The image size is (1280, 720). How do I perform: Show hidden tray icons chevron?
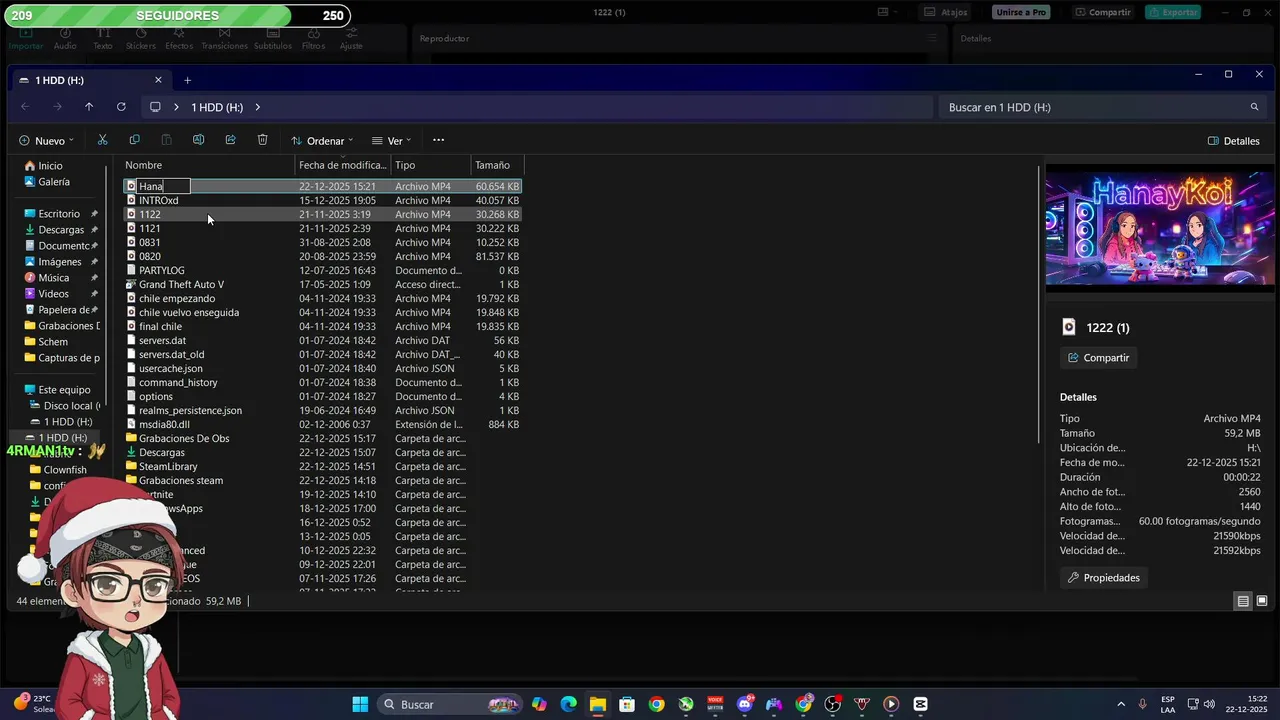click(x=1120, y=704)
